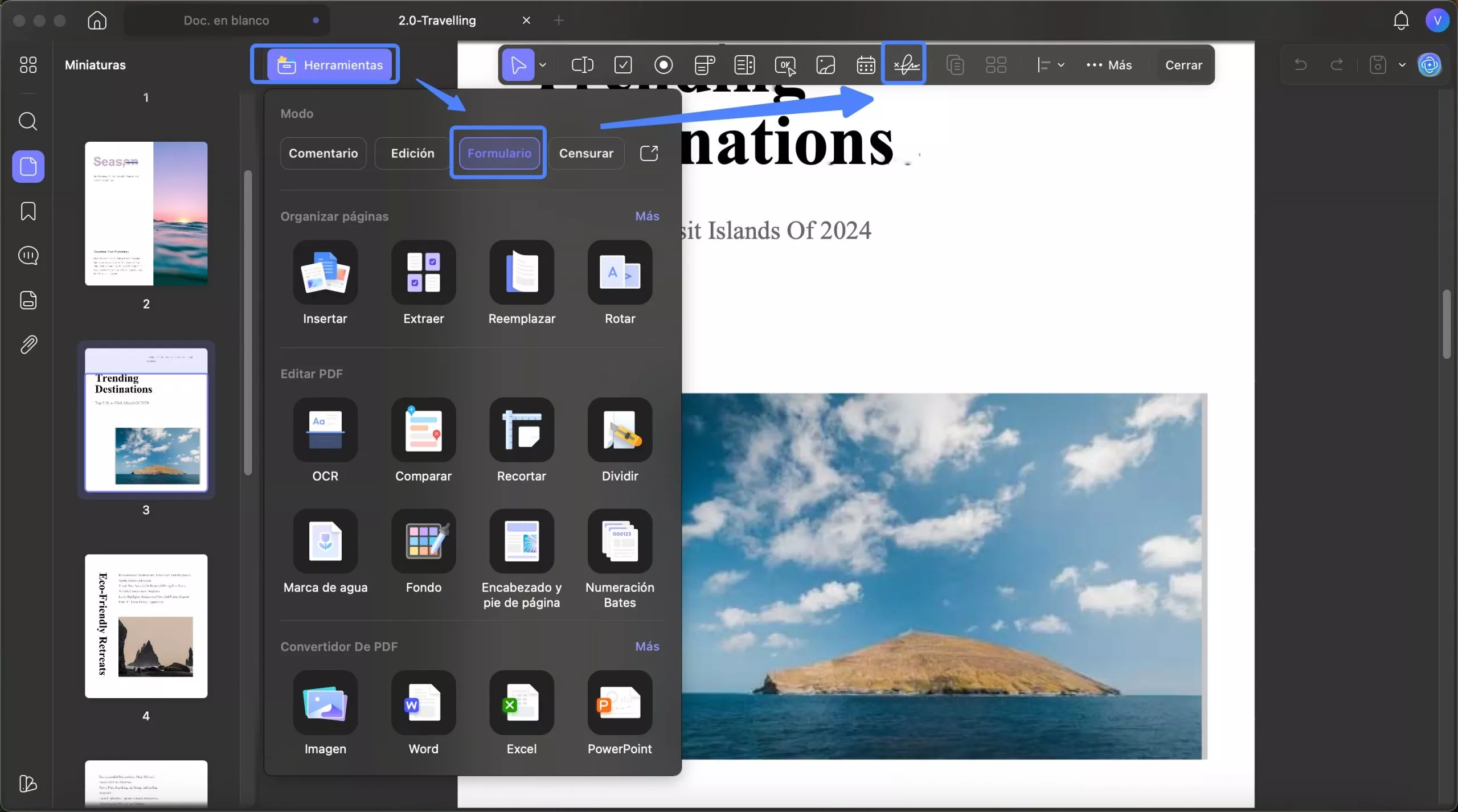1458x812 pixels.
Task: Click Cerrar to exit form mode
Action: click(x=1183, y=65)
